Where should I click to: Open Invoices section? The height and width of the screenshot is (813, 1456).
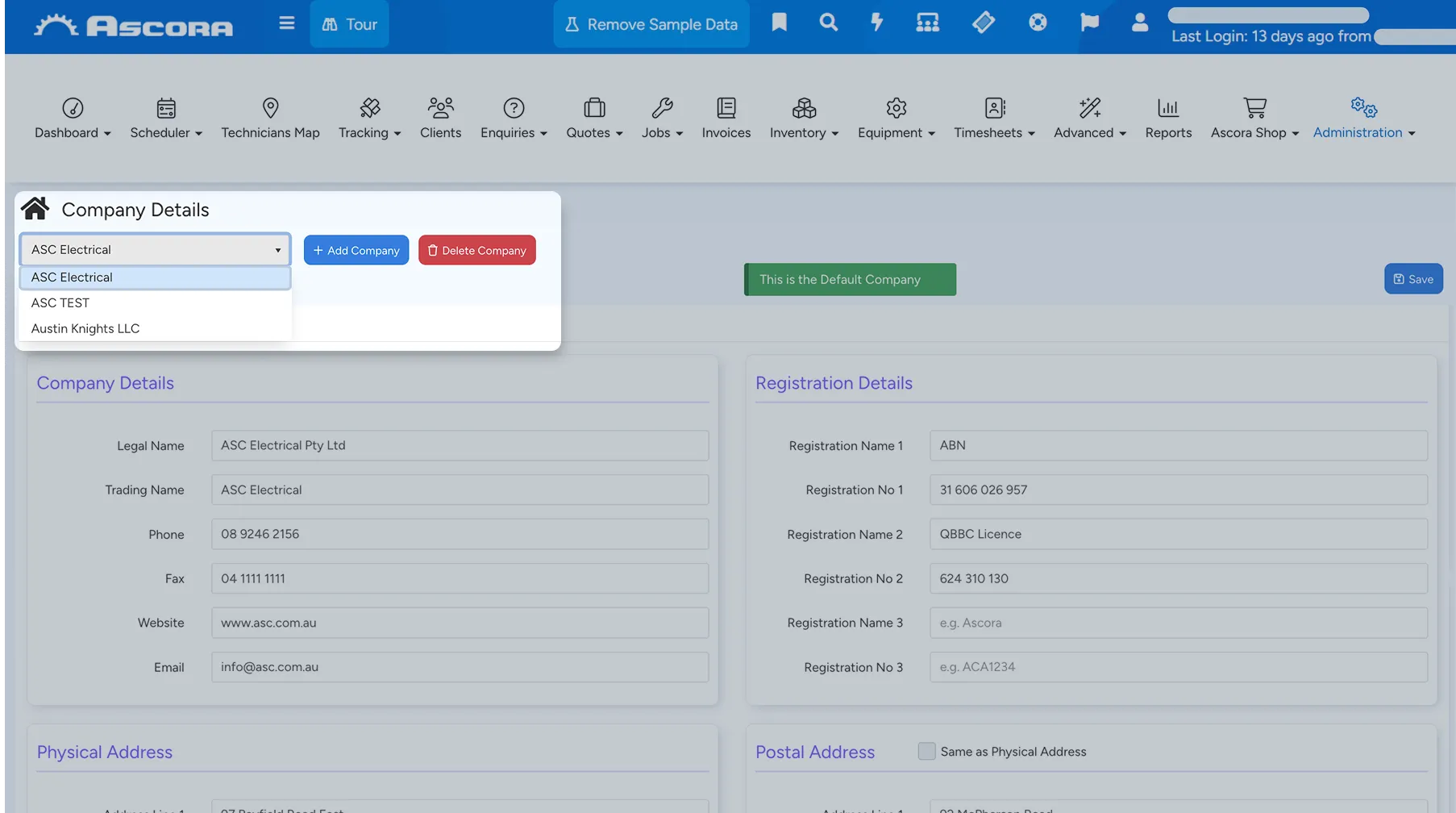(726, 119)
